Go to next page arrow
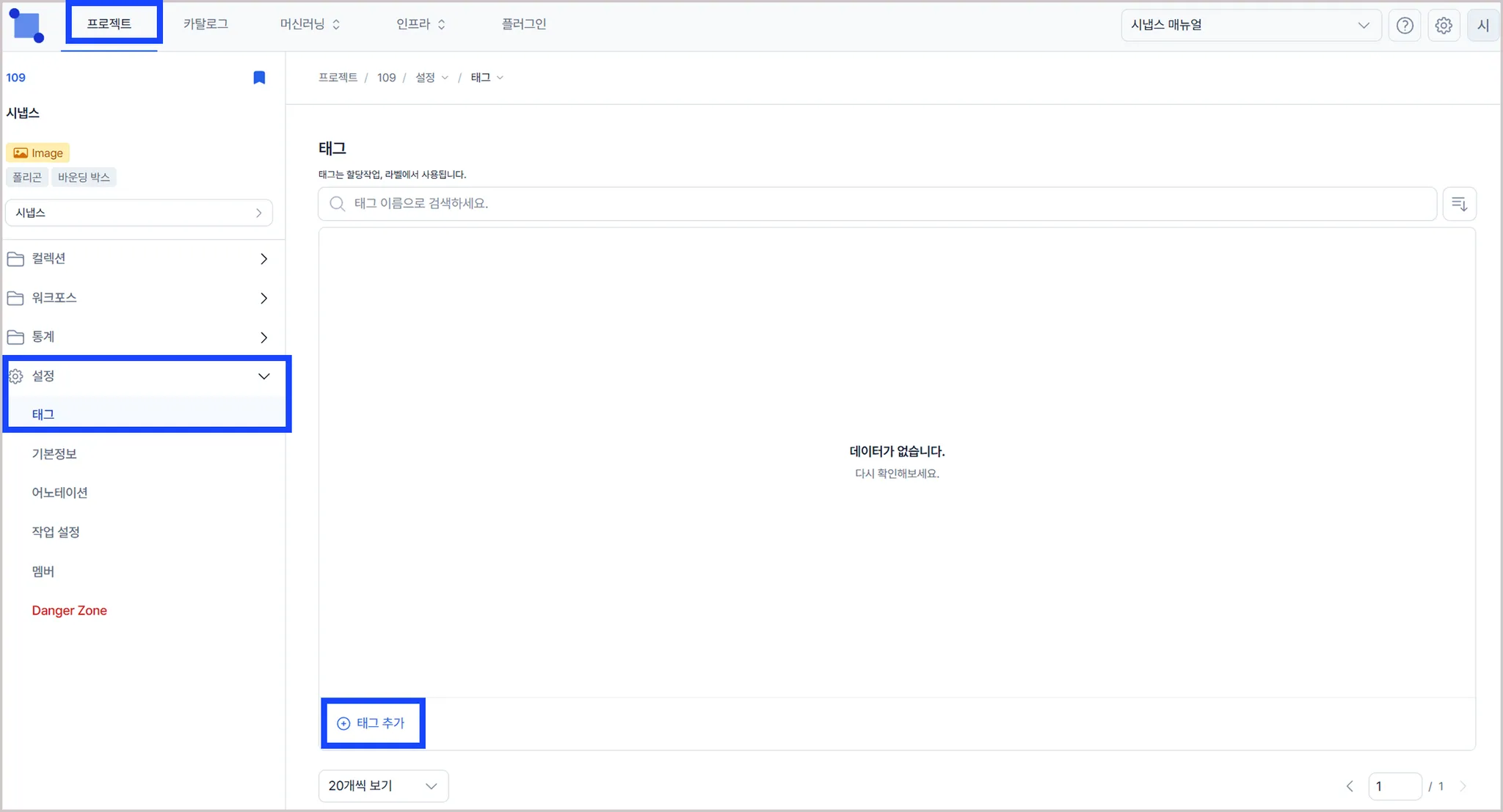1503x812 pixels. [1463, 786]
